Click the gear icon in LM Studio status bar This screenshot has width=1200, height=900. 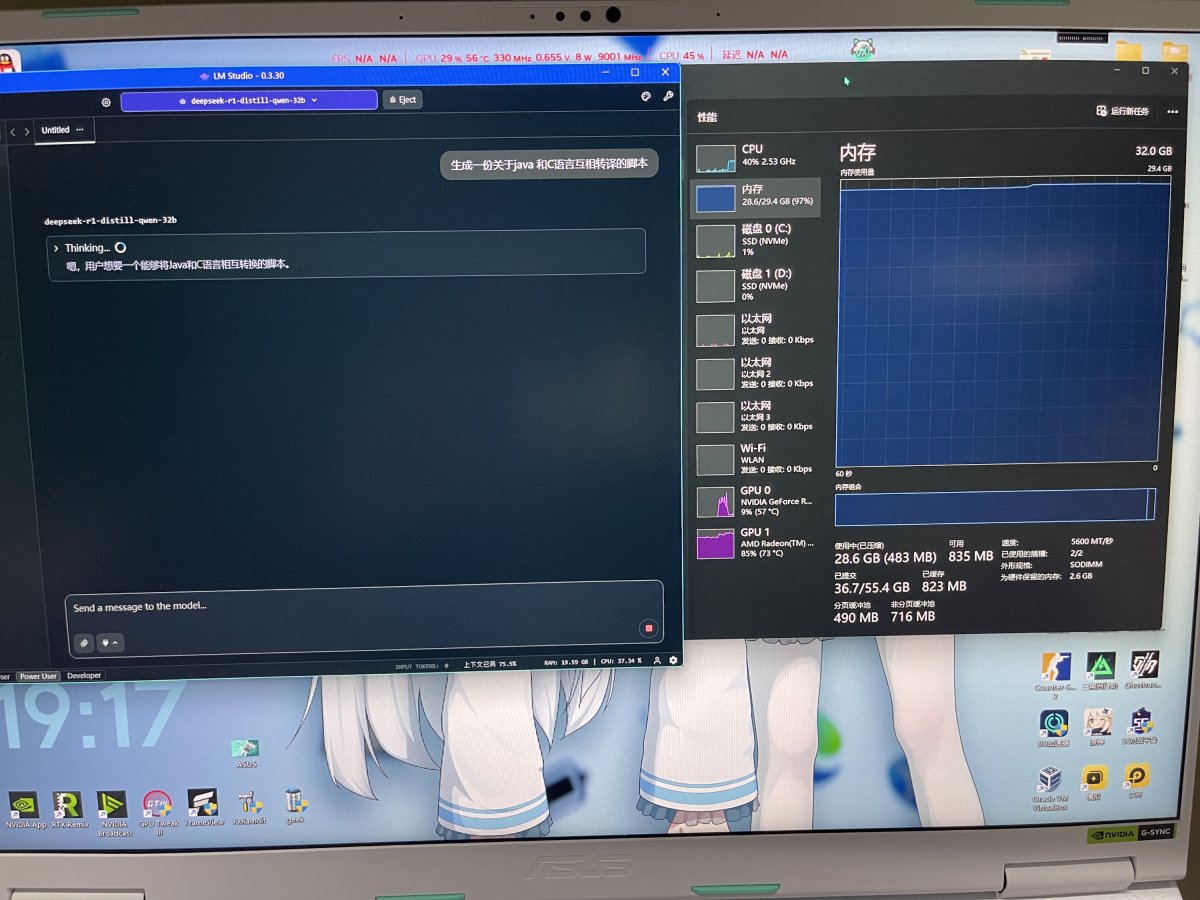673,660
